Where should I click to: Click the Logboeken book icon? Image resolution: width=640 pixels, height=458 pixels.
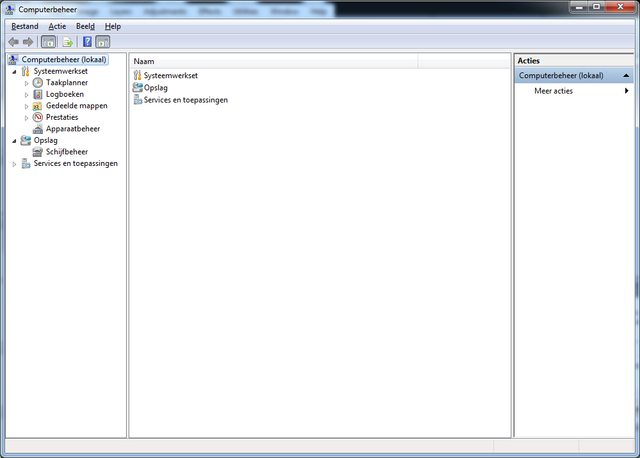tap(38, 94)
